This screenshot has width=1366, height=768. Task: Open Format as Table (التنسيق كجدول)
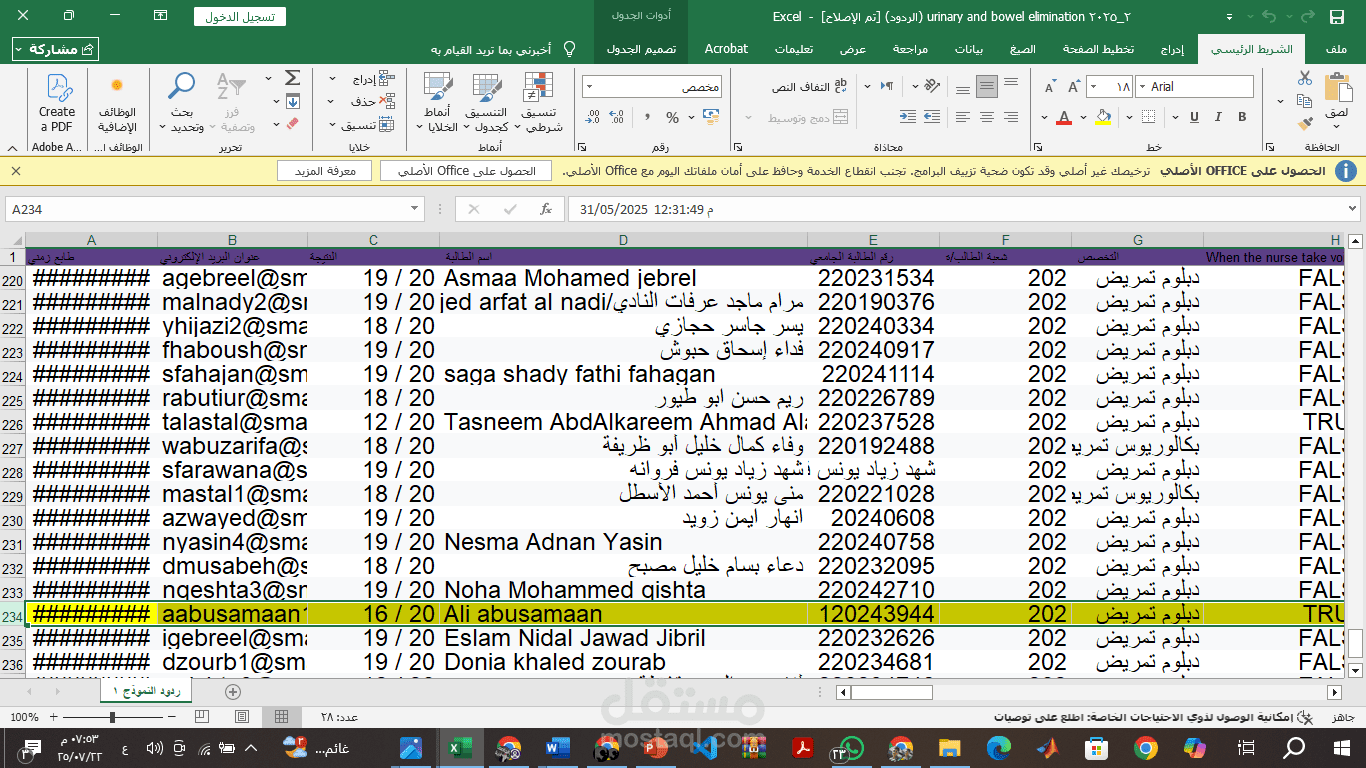click(486, 103)
